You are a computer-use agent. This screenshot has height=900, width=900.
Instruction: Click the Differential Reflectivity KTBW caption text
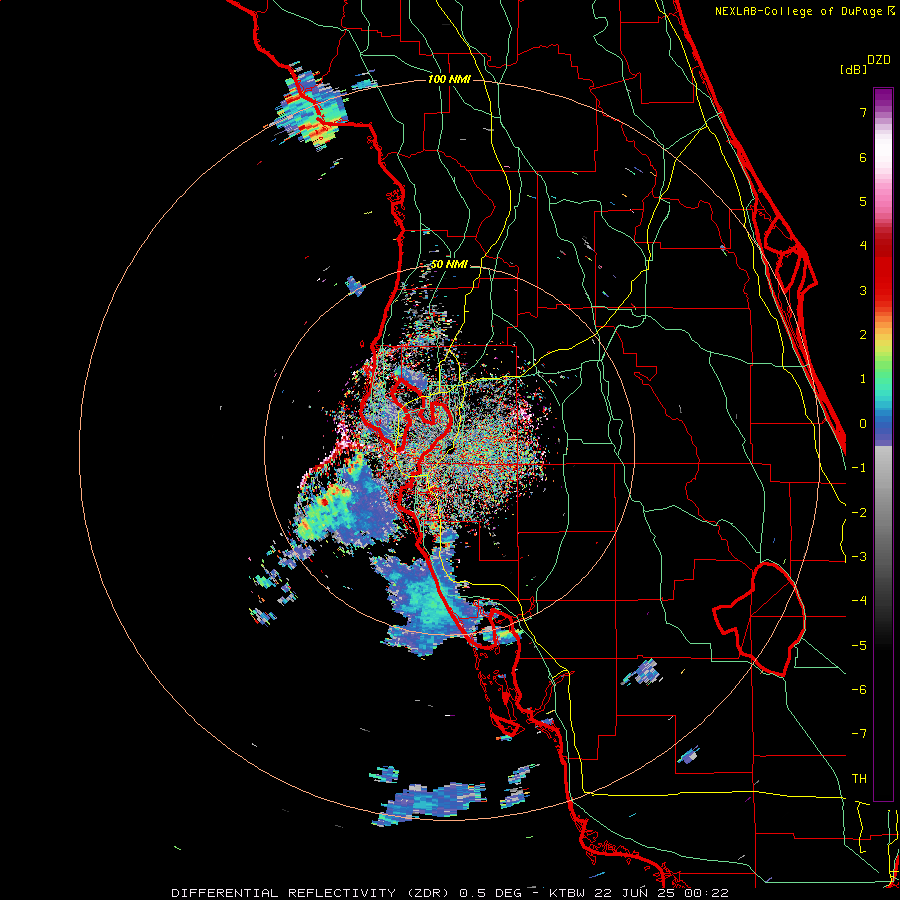coord(450,893)
